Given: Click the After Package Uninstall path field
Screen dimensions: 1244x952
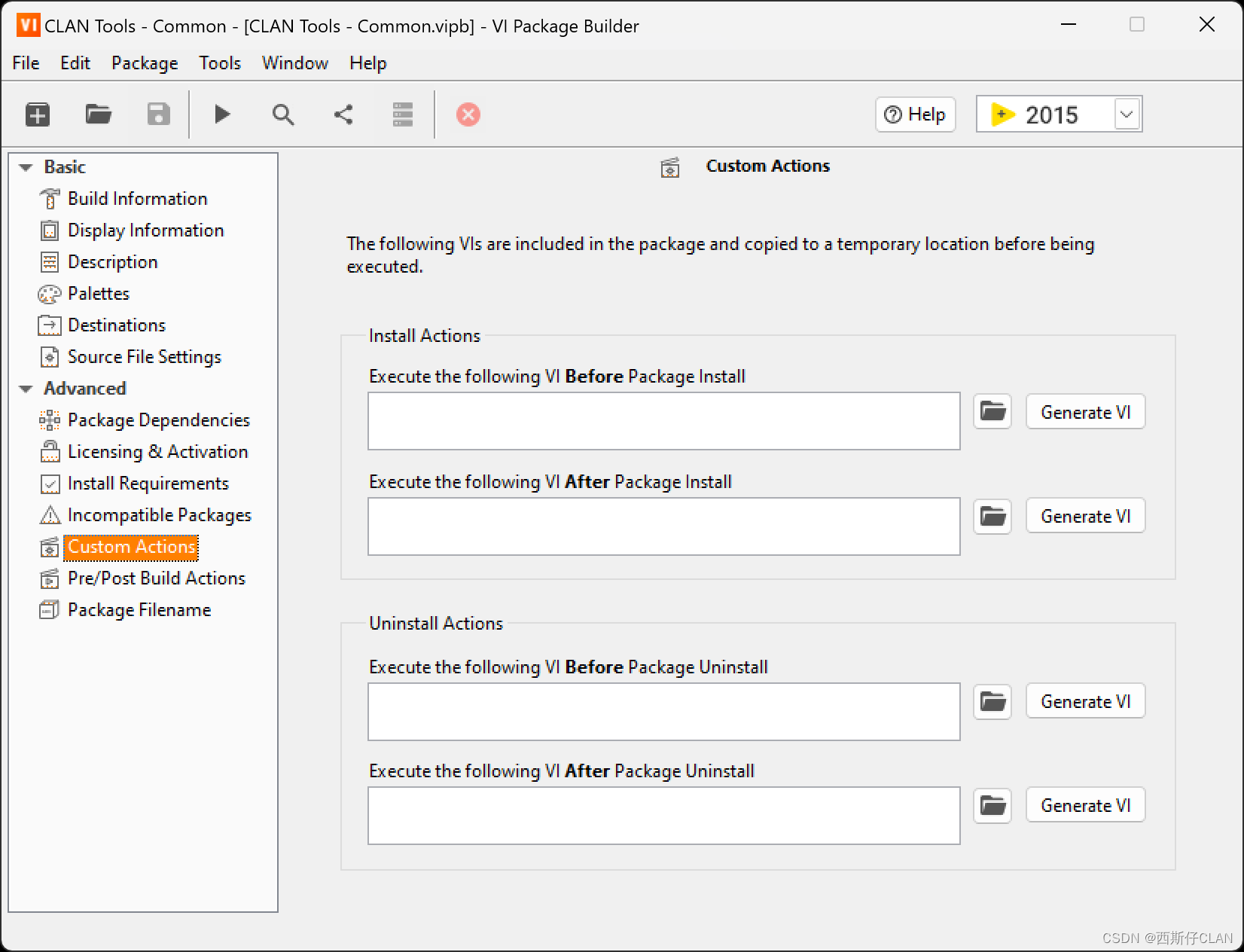Looking at the screenshot, I should pyautogui.click(x=664, y=816).
